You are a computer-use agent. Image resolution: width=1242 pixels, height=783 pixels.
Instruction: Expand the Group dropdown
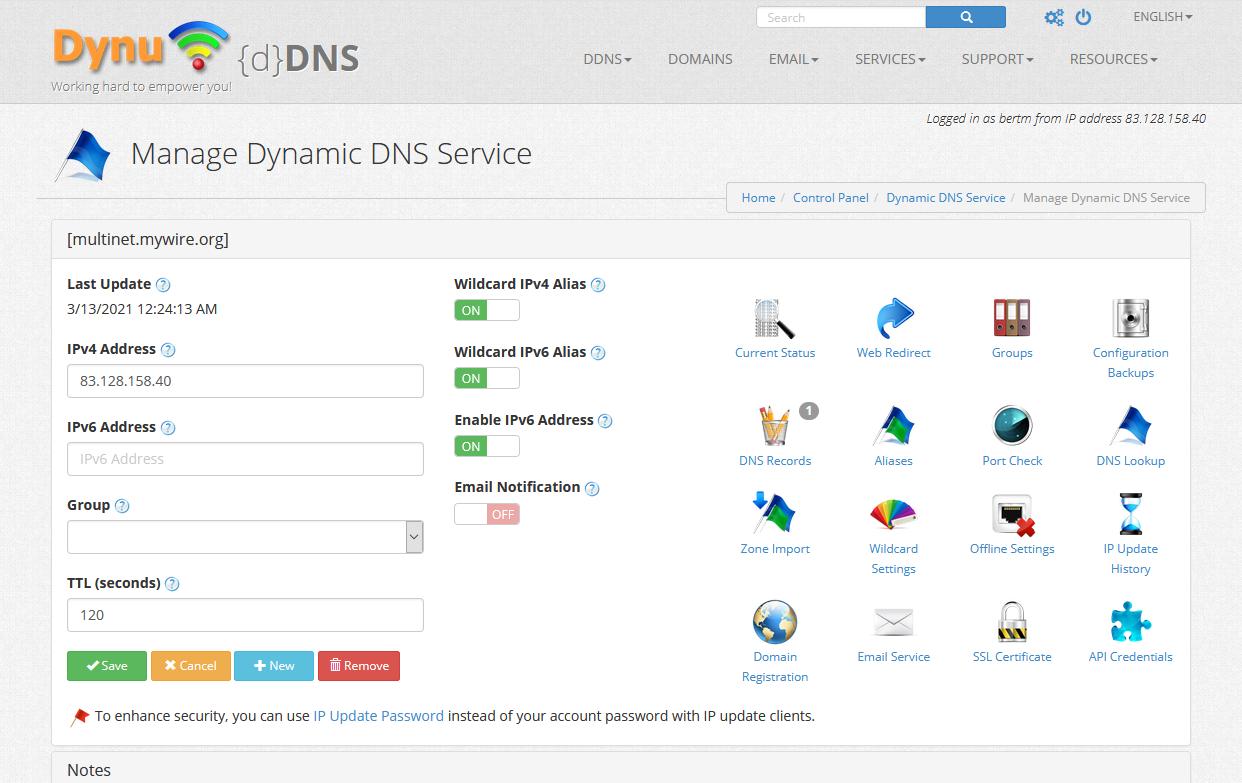pyautogui.click(x=245, y=537)
